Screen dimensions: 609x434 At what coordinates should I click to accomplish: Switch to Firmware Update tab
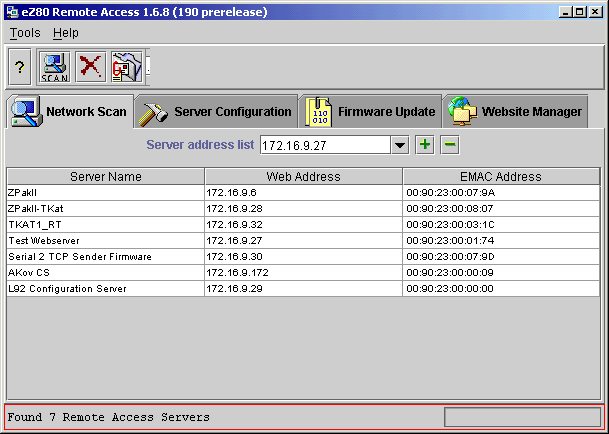[370, 112]
